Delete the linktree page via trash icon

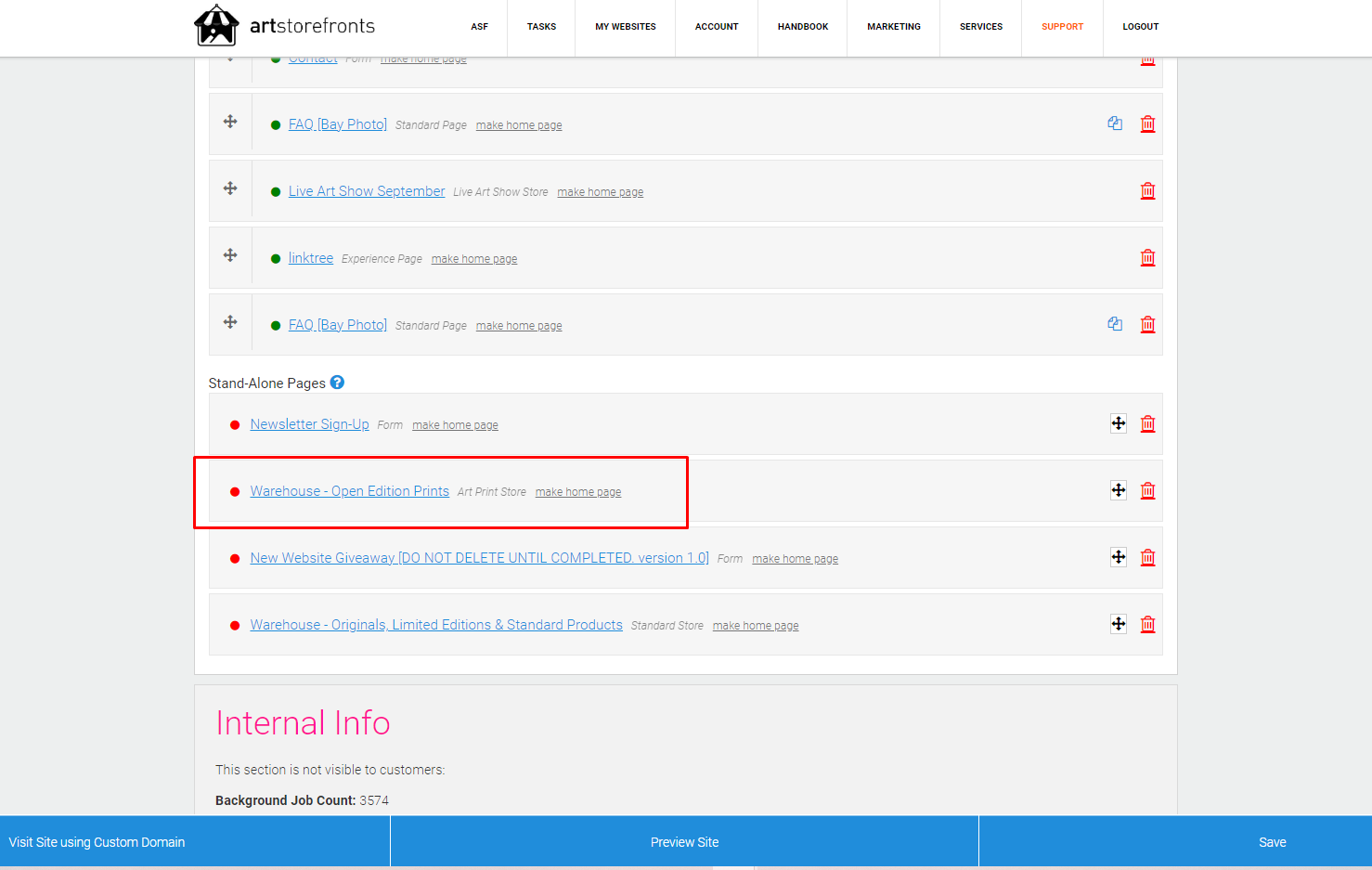coord(1147,257)
